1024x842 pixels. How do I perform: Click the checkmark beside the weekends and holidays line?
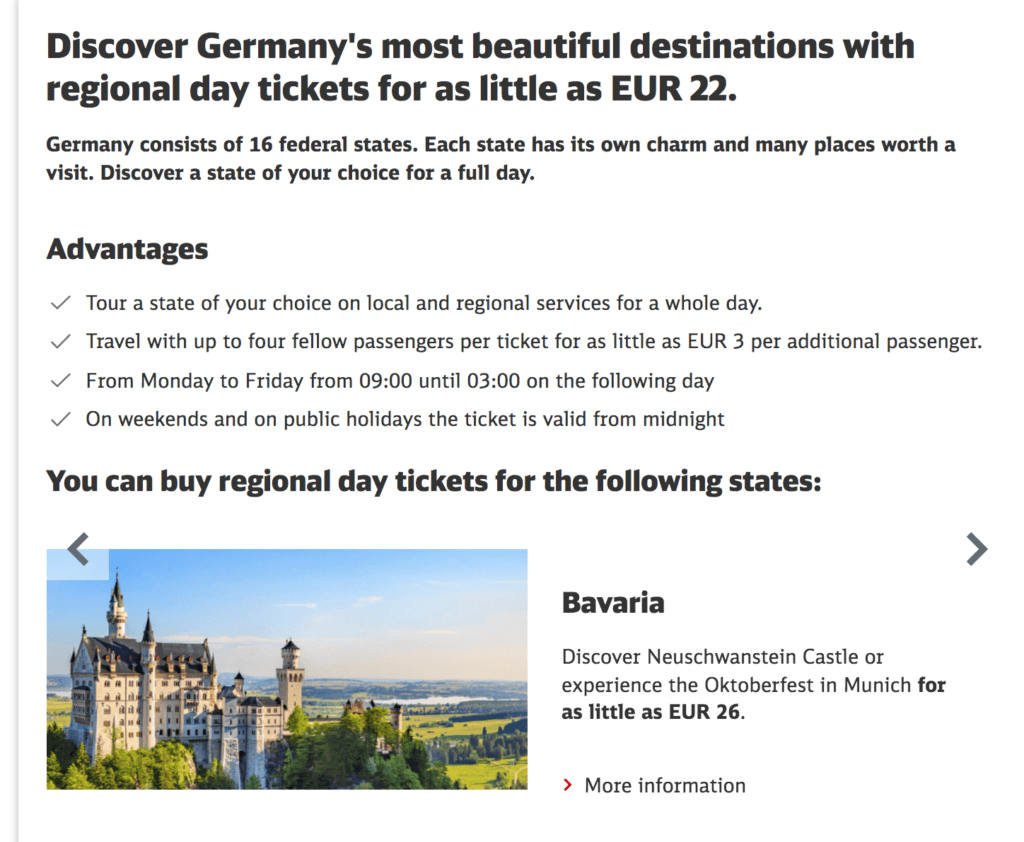click(61, 419)
